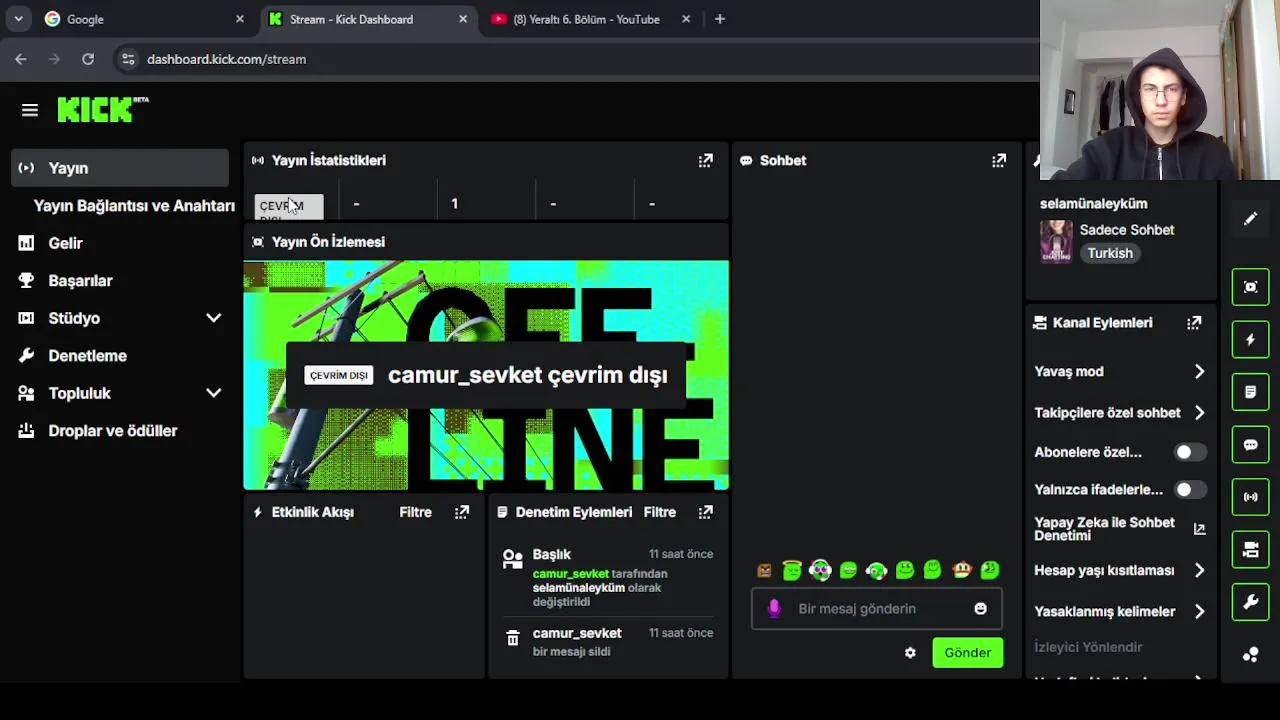
Task: Go back in browser navigation
Action: click(x=21, y=59)
